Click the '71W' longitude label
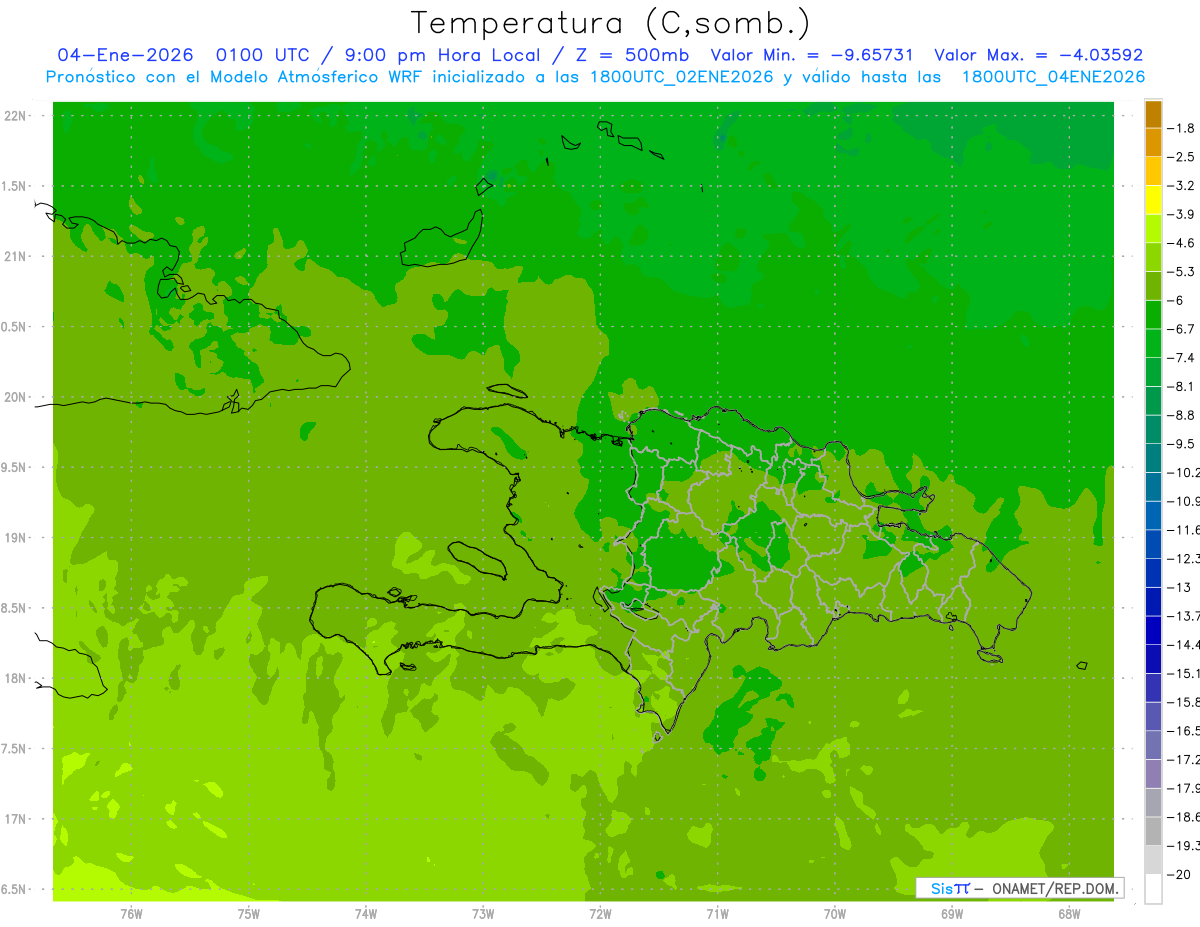The image size is (1200, 927). pyautogui.click(x=717, y=914)
